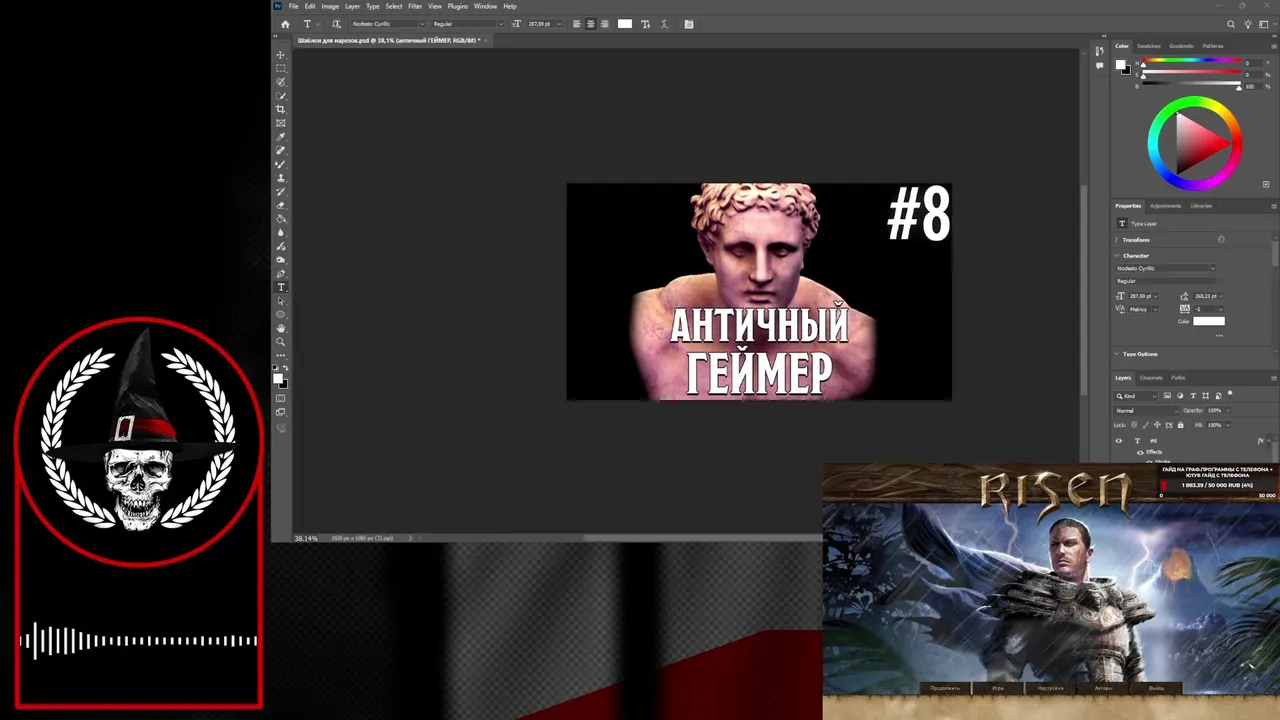
Task: Open more Character options ellipsis
Action: [x=1218, y=335]
